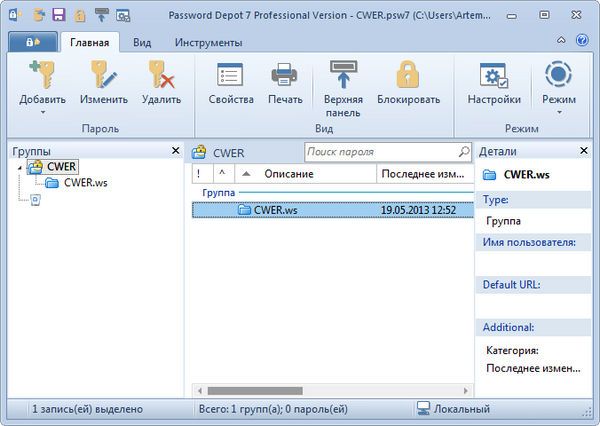
Task: Click the Добавить (Add password) key icon
Action: point(41,75)
